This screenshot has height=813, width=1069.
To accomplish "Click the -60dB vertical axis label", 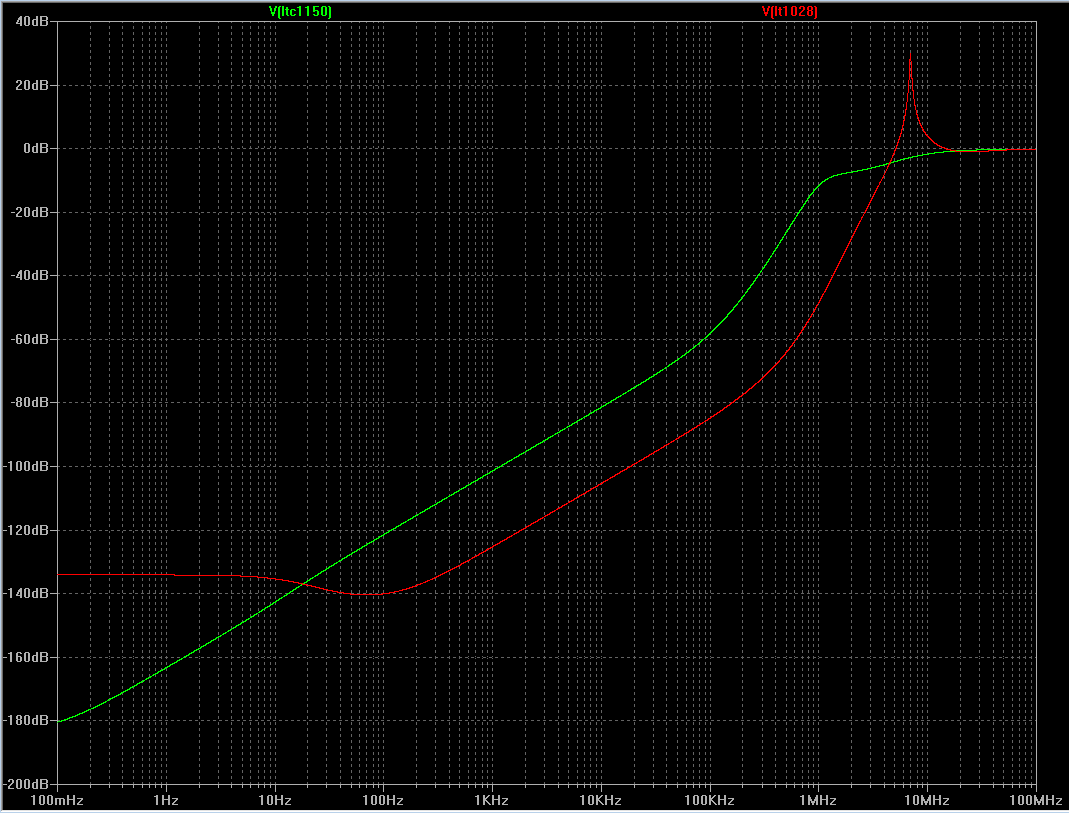I will 29,339.
